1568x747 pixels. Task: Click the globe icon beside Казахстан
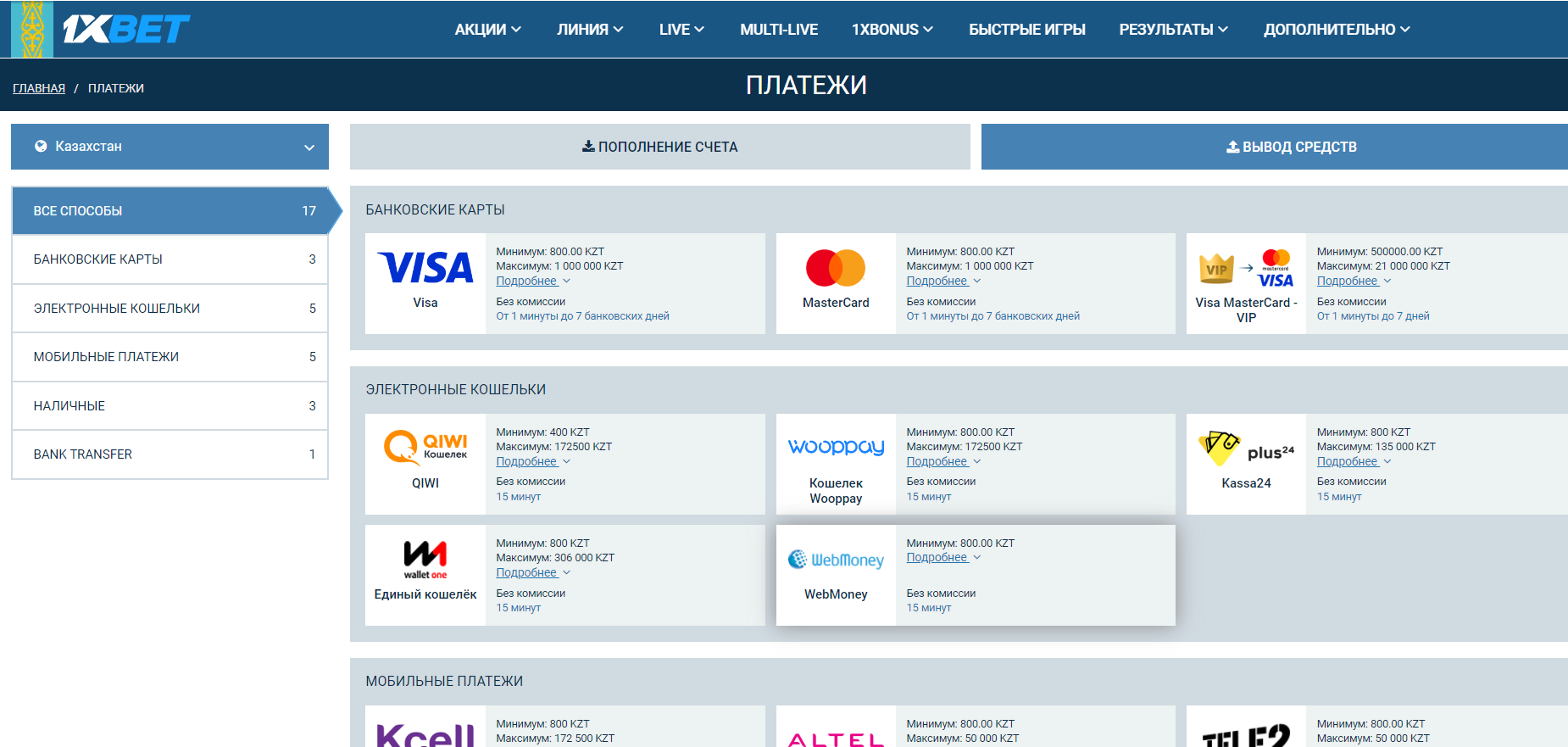pos(41,146)
